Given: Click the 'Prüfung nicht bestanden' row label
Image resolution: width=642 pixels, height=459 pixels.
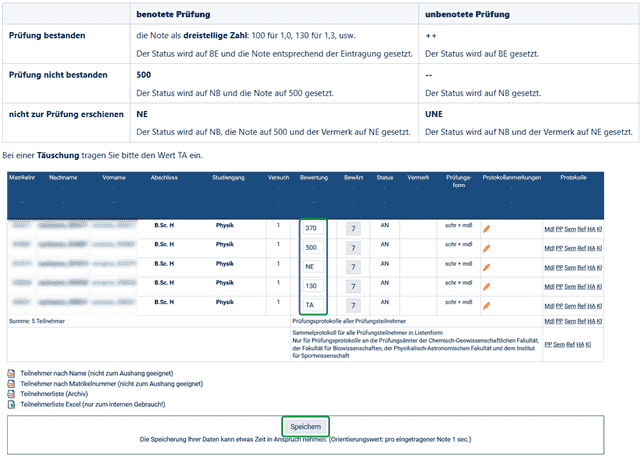Looking at the screenshot, I should [x=58, y=75].
